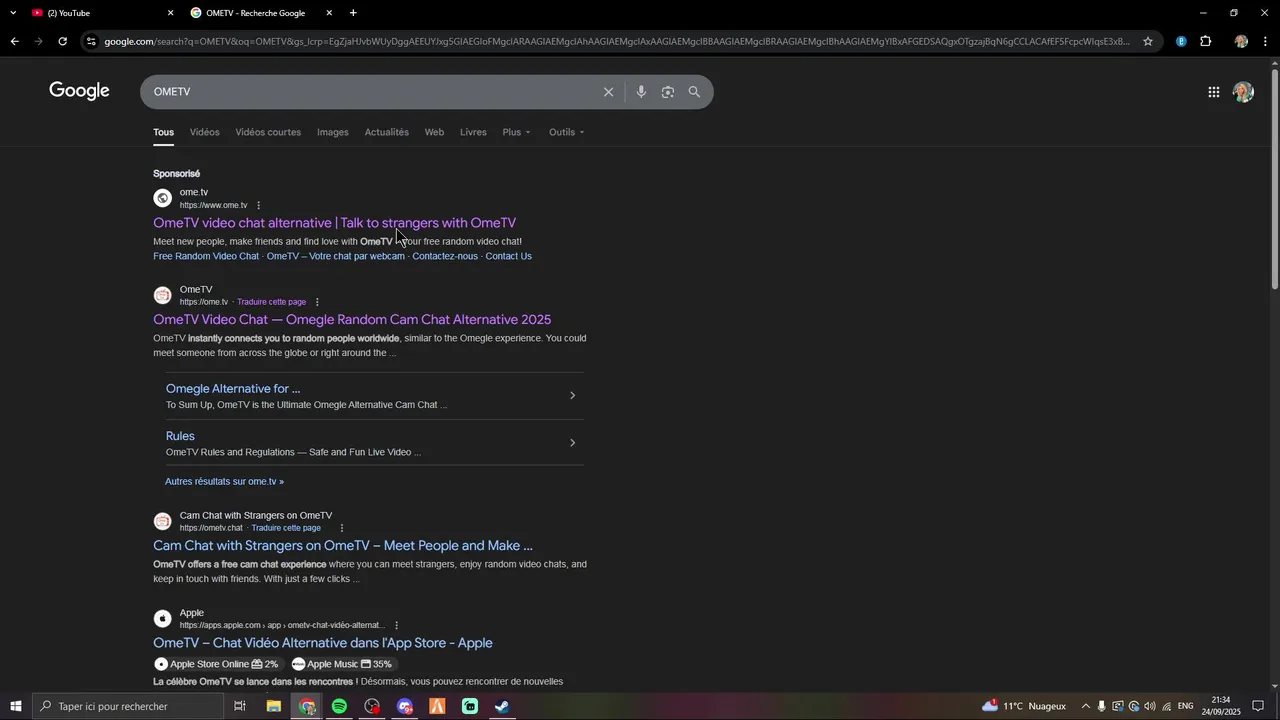1280x720 pixels.
Task: Open the Contact Us sitelink
Action: click(509, 256)
